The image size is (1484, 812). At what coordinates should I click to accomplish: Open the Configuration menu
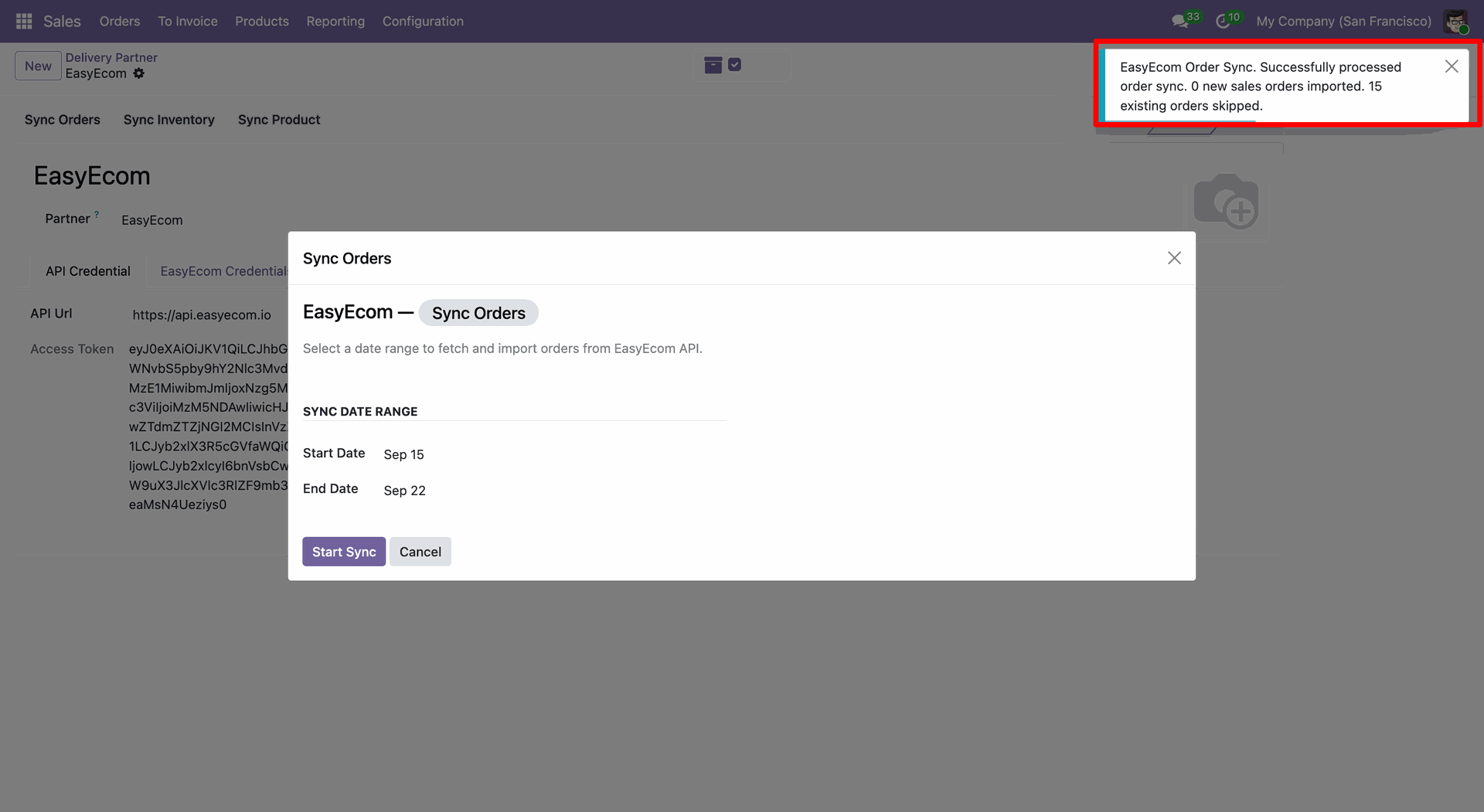click(x=423, y=21)
